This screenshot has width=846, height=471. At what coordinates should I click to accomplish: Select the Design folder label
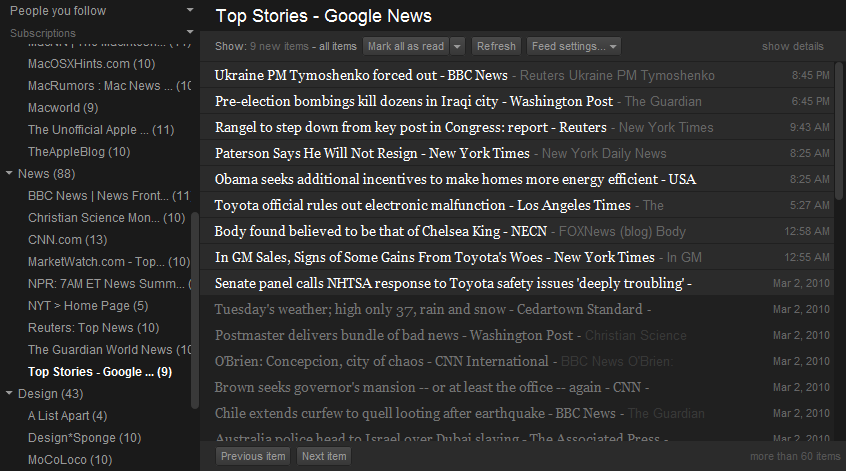click(x=50, y=394)
